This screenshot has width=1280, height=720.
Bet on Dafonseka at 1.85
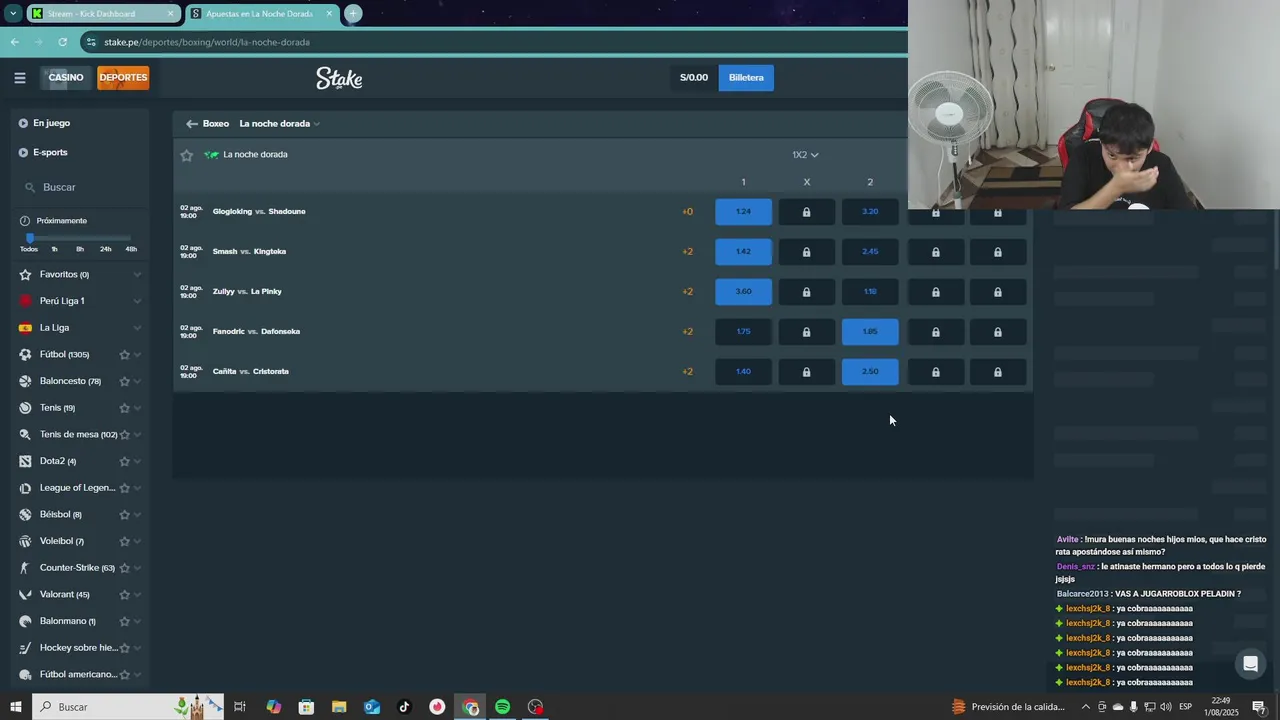click(870, 332)
